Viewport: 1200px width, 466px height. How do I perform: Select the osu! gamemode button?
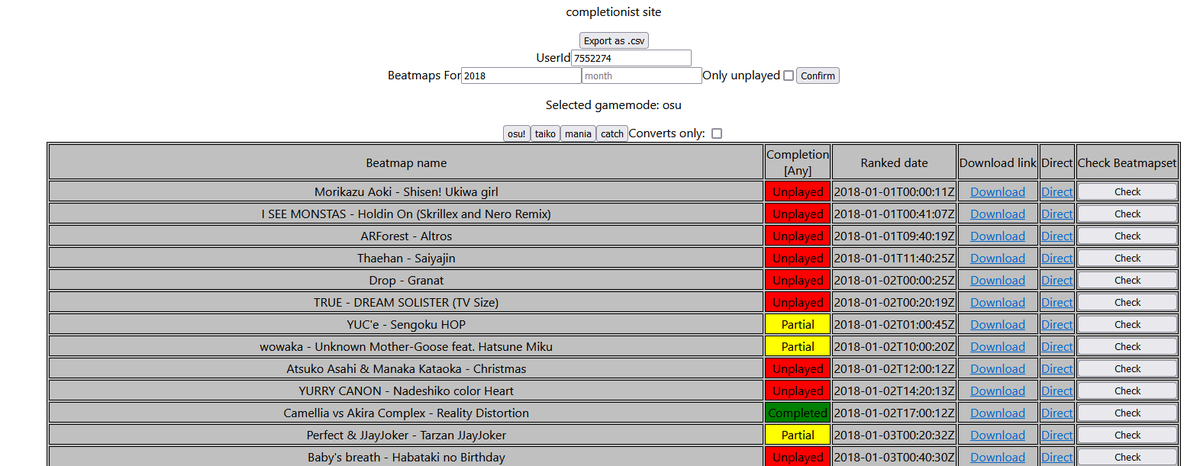[x=516, y=134]
